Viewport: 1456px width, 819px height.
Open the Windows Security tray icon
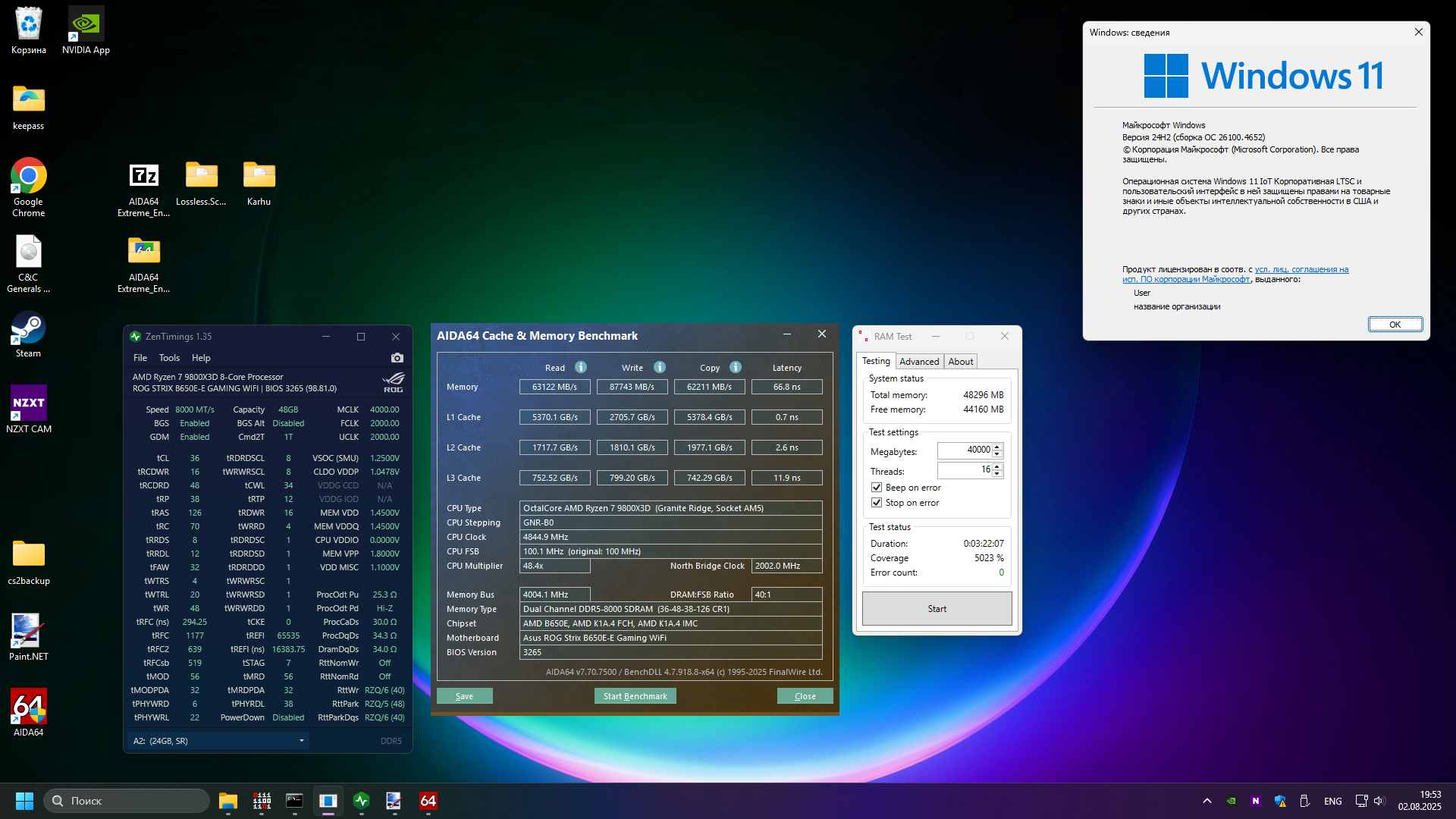click(1280, 801)
